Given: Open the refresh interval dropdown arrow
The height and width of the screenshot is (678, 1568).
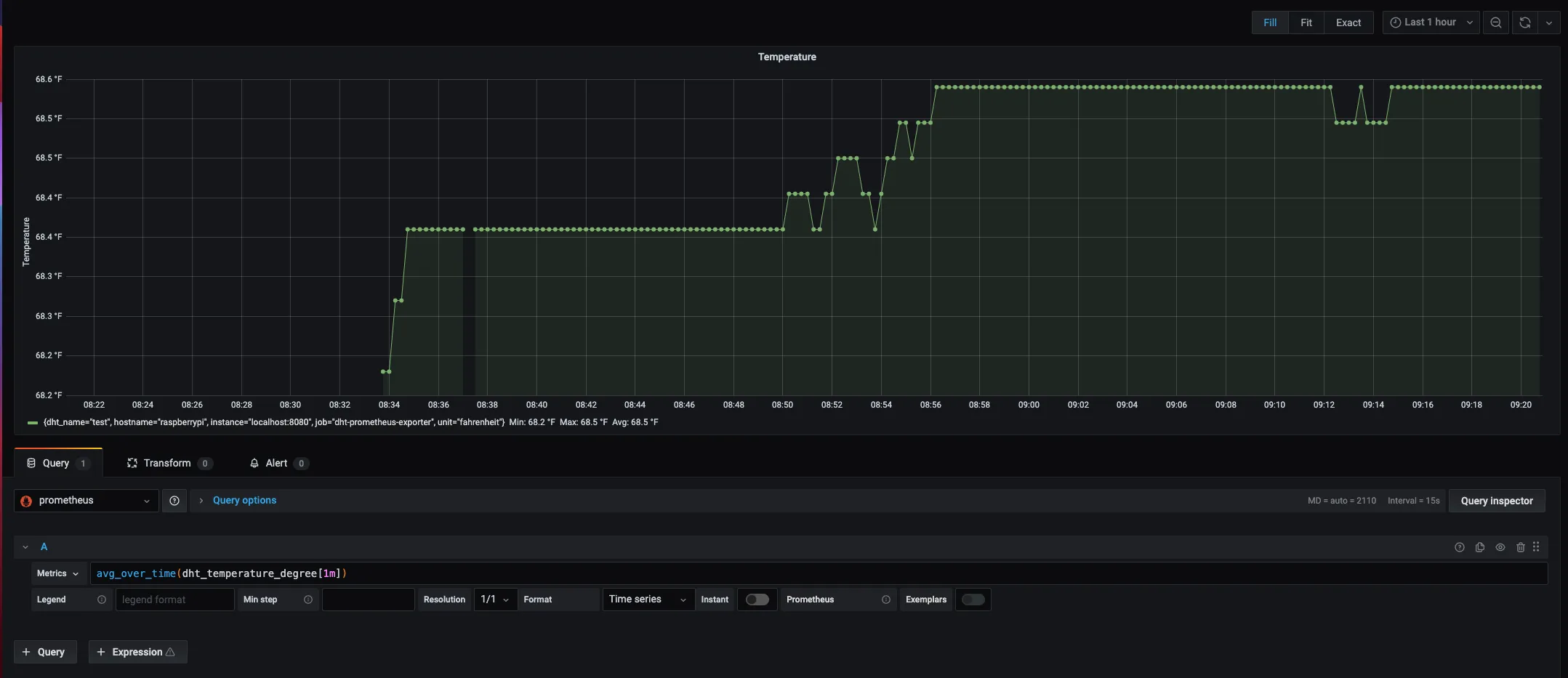Looking at the screenshot, I should 1549,23.
